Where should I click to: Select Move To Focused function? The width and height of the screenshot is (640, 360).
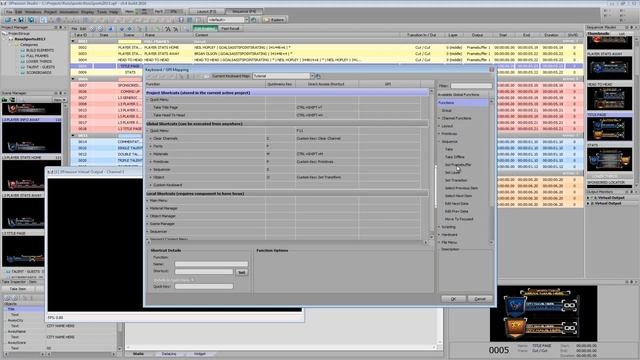(459, 219)
